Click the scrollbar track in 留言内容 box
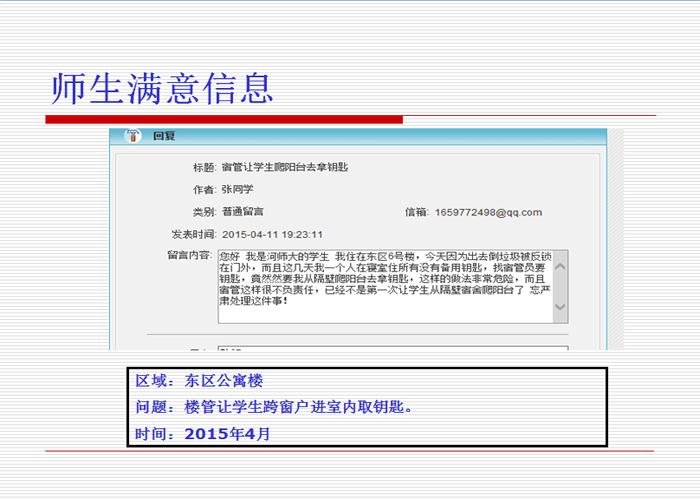 coord(560,286)
